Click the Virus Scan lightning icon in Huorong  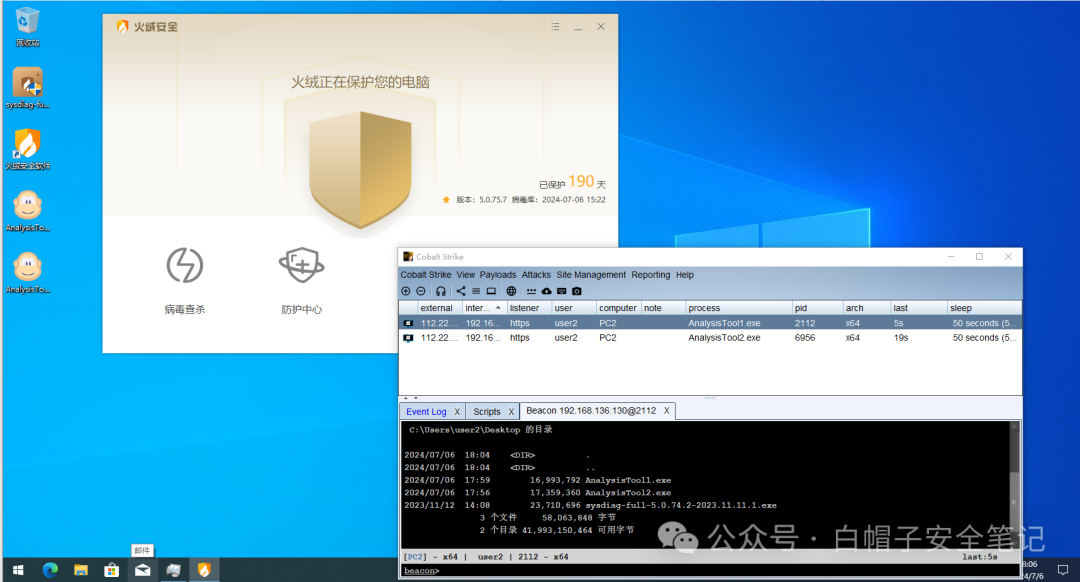coord(185,265)
